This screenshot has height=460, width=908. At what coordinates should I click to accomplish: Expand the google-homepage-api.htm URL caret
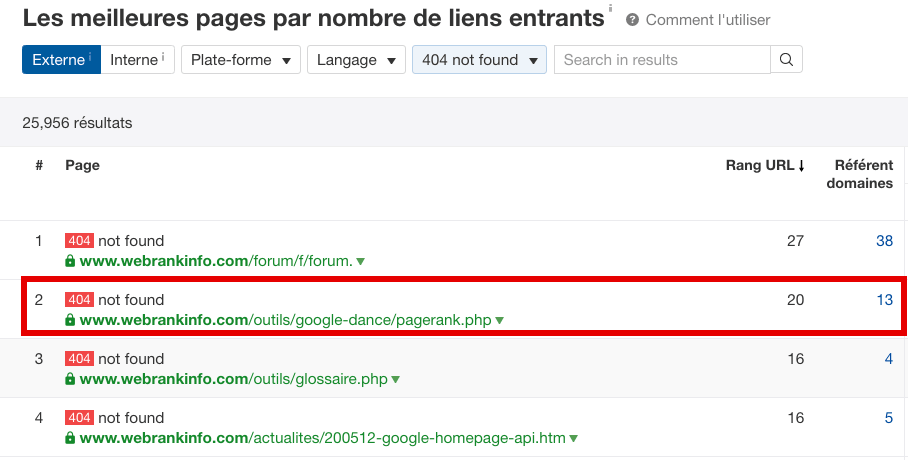click(x=573, y=439)
